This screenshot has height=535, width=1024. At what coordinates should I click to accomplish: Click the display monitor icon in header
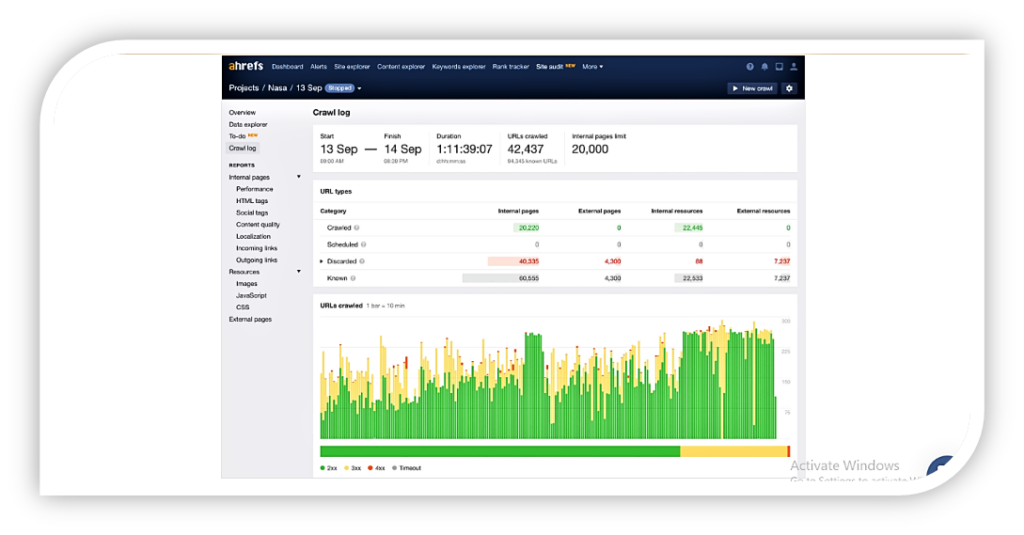click(779, 67)
